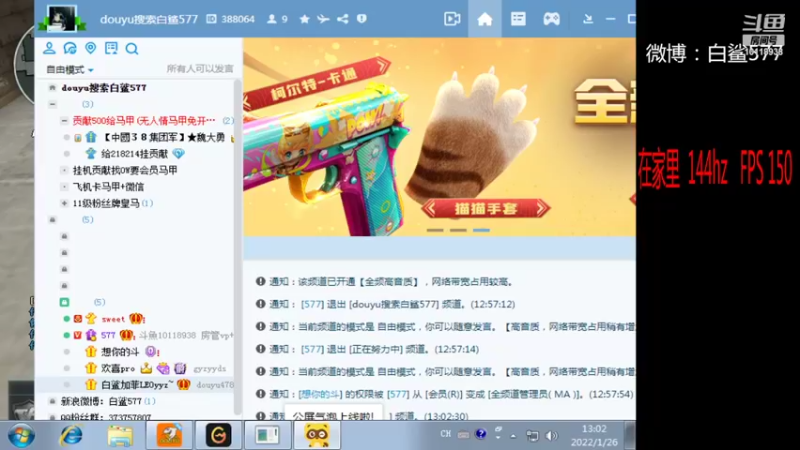The height and width of the screenshot is (450, 800).
Task: Open the orange app icon on the taskbar
Action: coord(169,435)
